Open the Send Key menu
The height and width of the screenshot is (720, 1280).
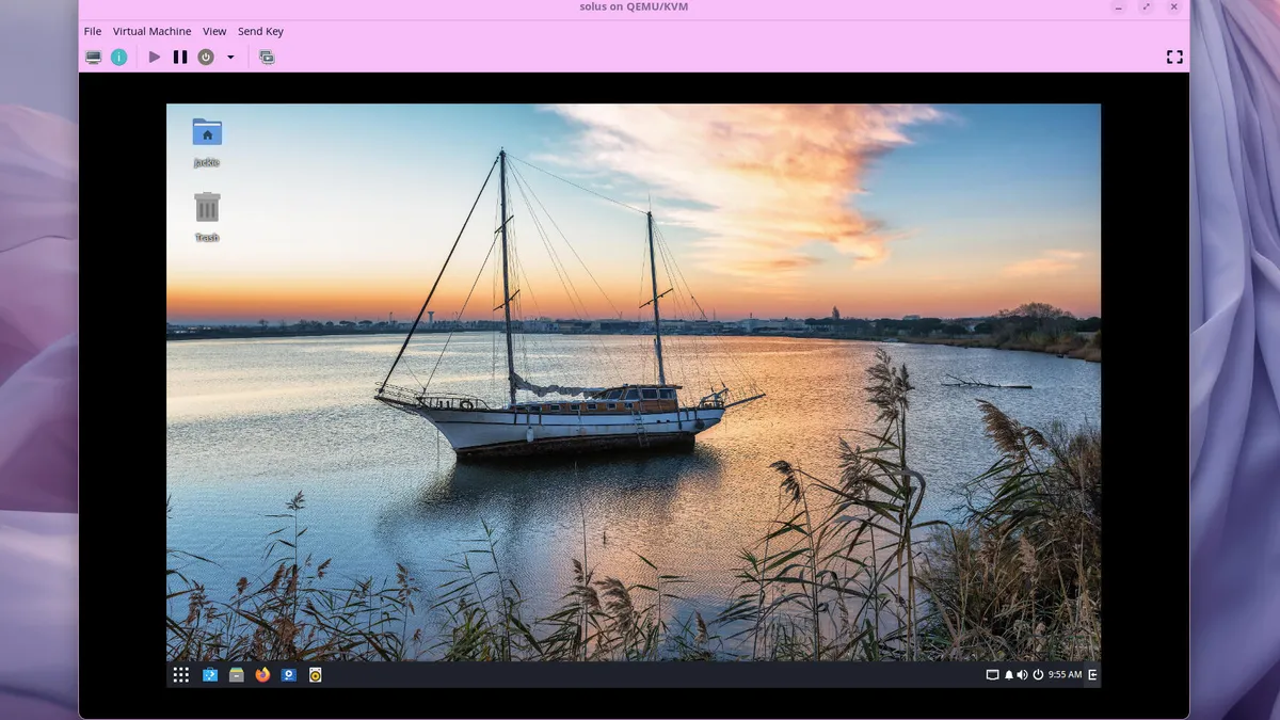[x=260, y=31]
